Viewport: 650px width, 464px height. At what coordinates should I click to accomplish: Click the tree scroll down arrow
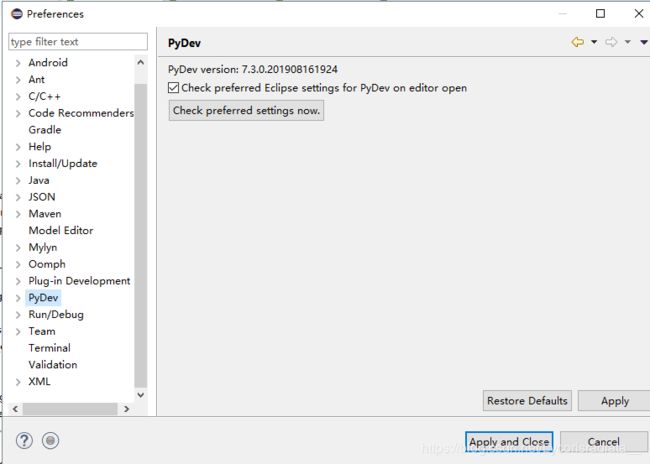[141, 395]
